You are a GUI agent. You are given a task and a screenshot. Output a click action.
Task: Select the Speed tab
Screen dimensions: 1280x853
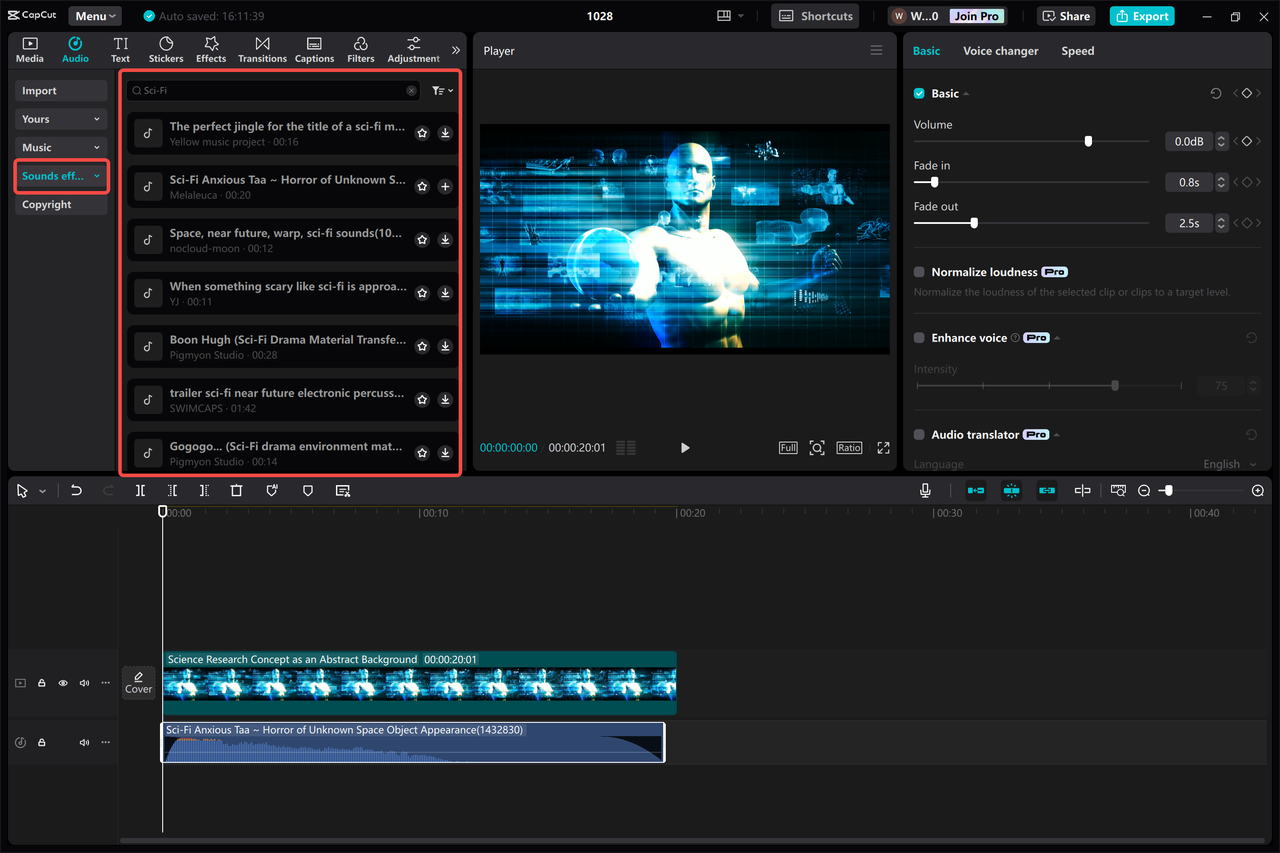click(1077, 50)
